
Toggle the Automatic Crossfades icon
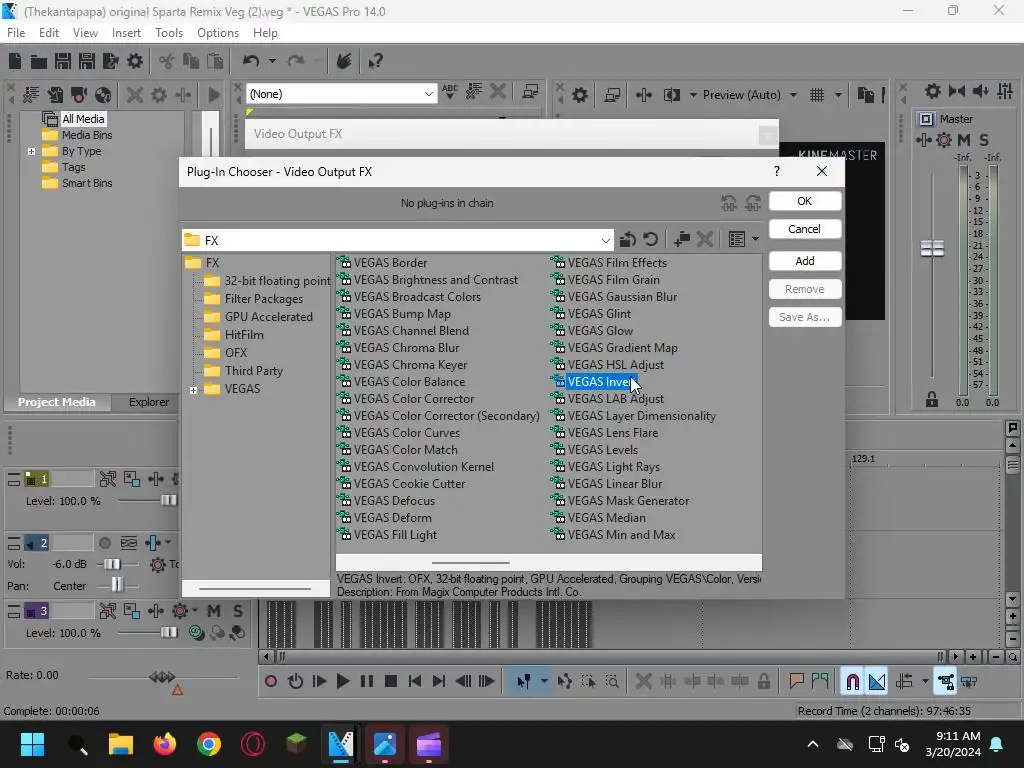(877, 682)
